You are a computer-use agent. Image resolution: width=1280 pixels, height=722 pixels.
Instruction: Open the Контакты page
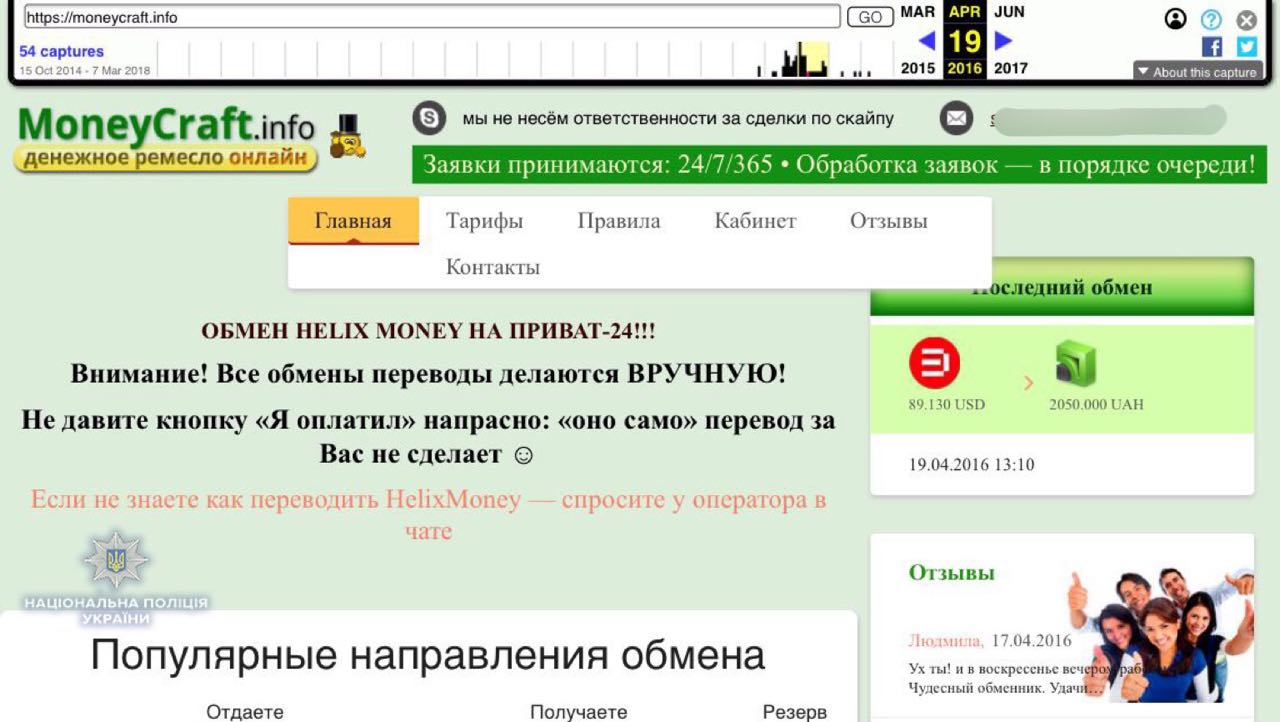493,266
